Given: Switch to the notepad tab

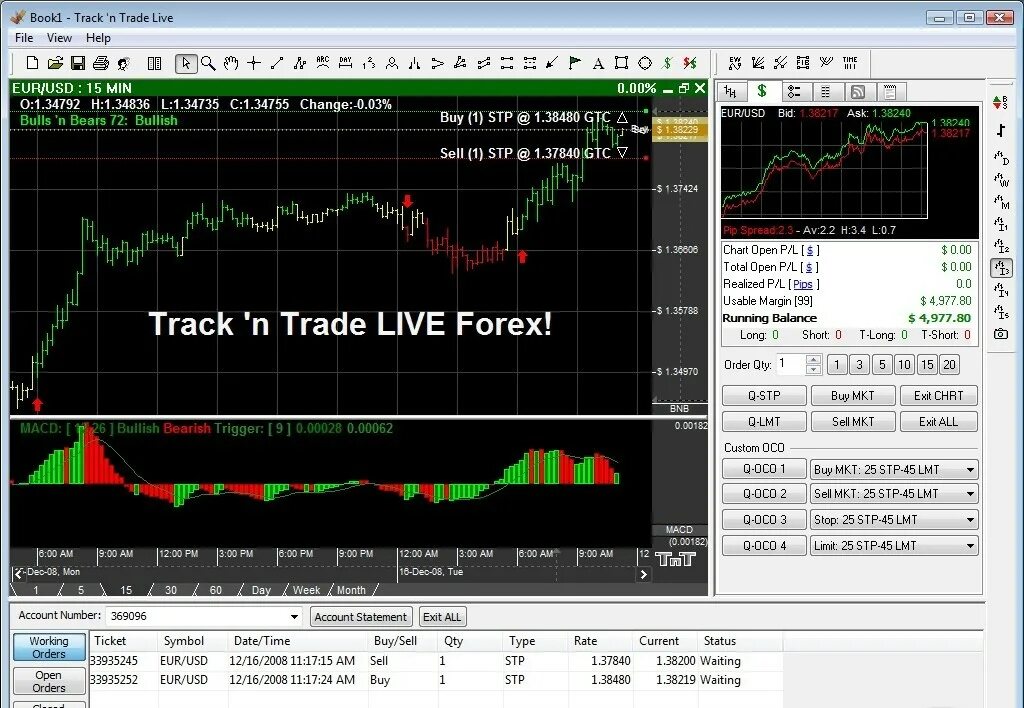Looking at the screenshot, I should [889, 92].
